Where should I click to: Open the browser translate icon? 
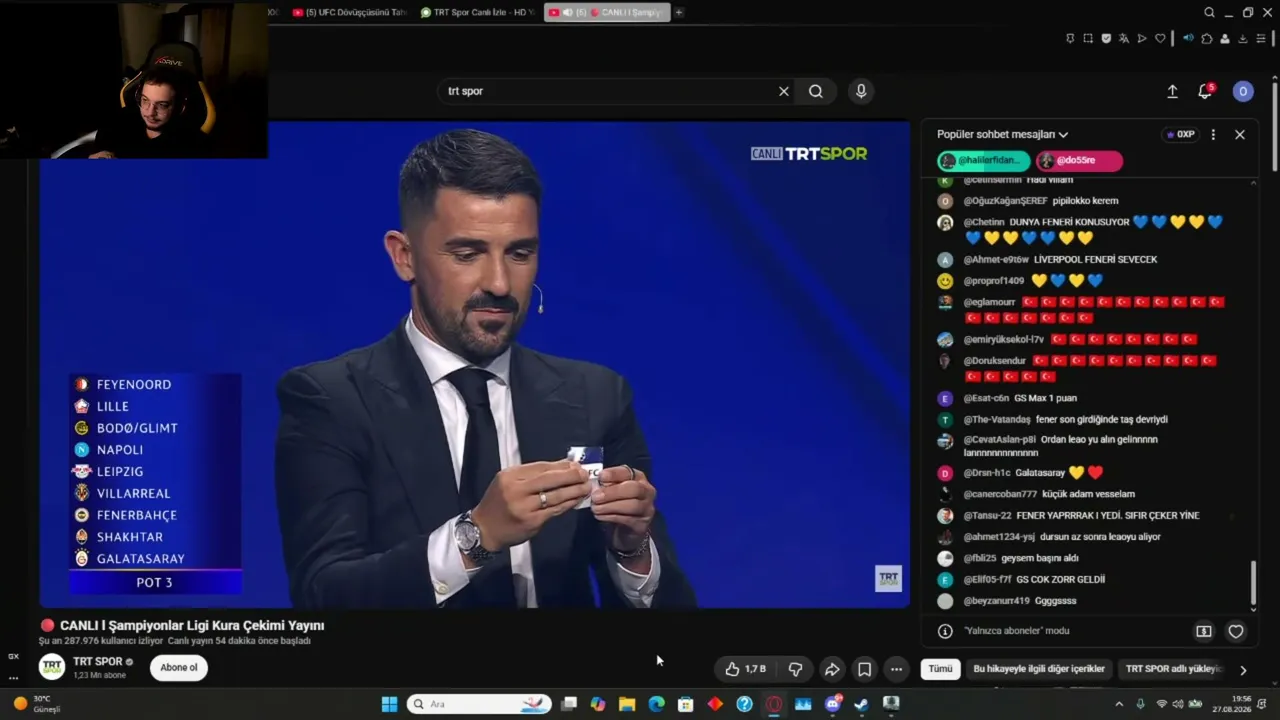coord(1124,38)
